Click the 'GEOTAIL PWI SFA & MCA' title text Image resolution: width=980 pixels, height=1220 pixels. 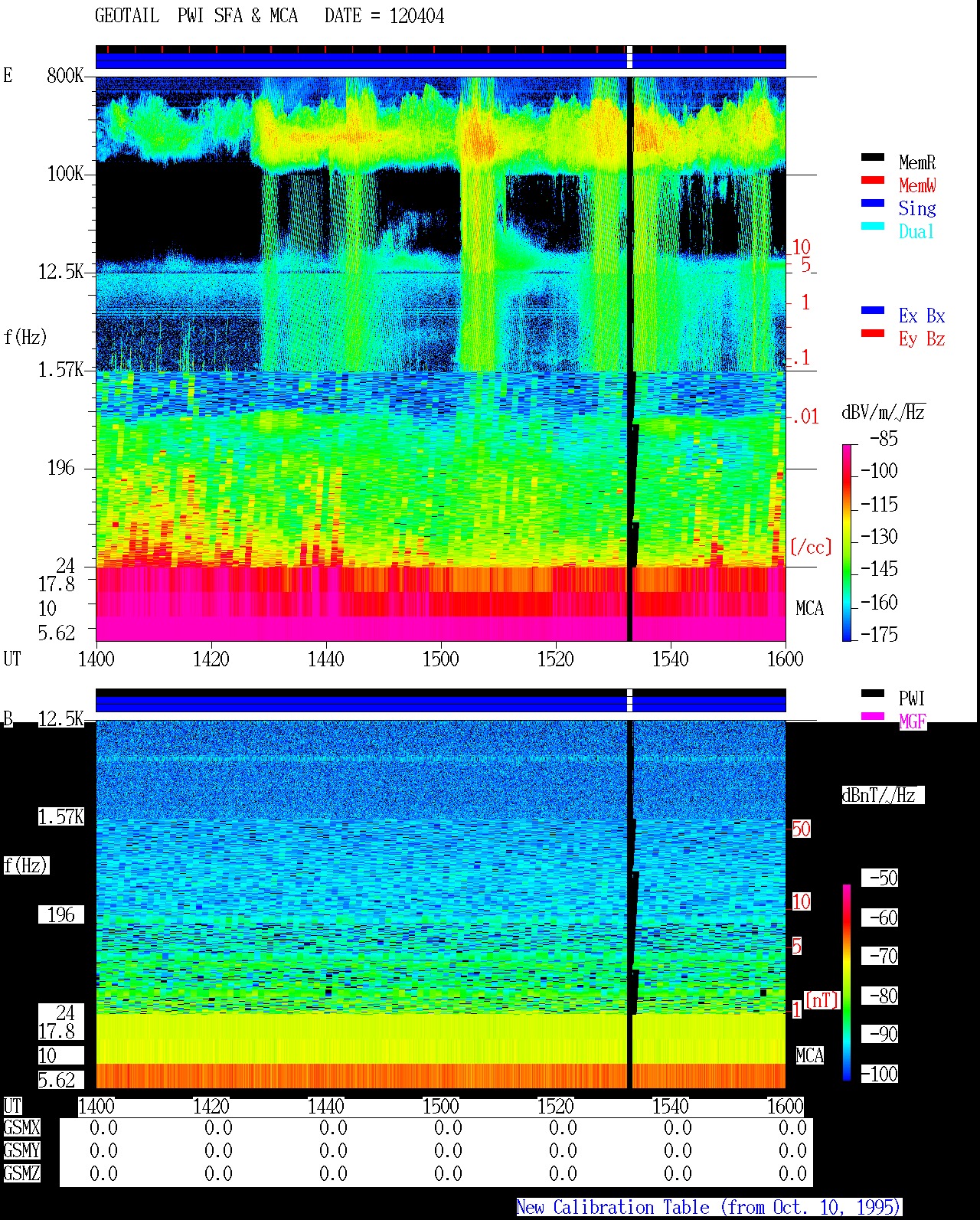196,16
